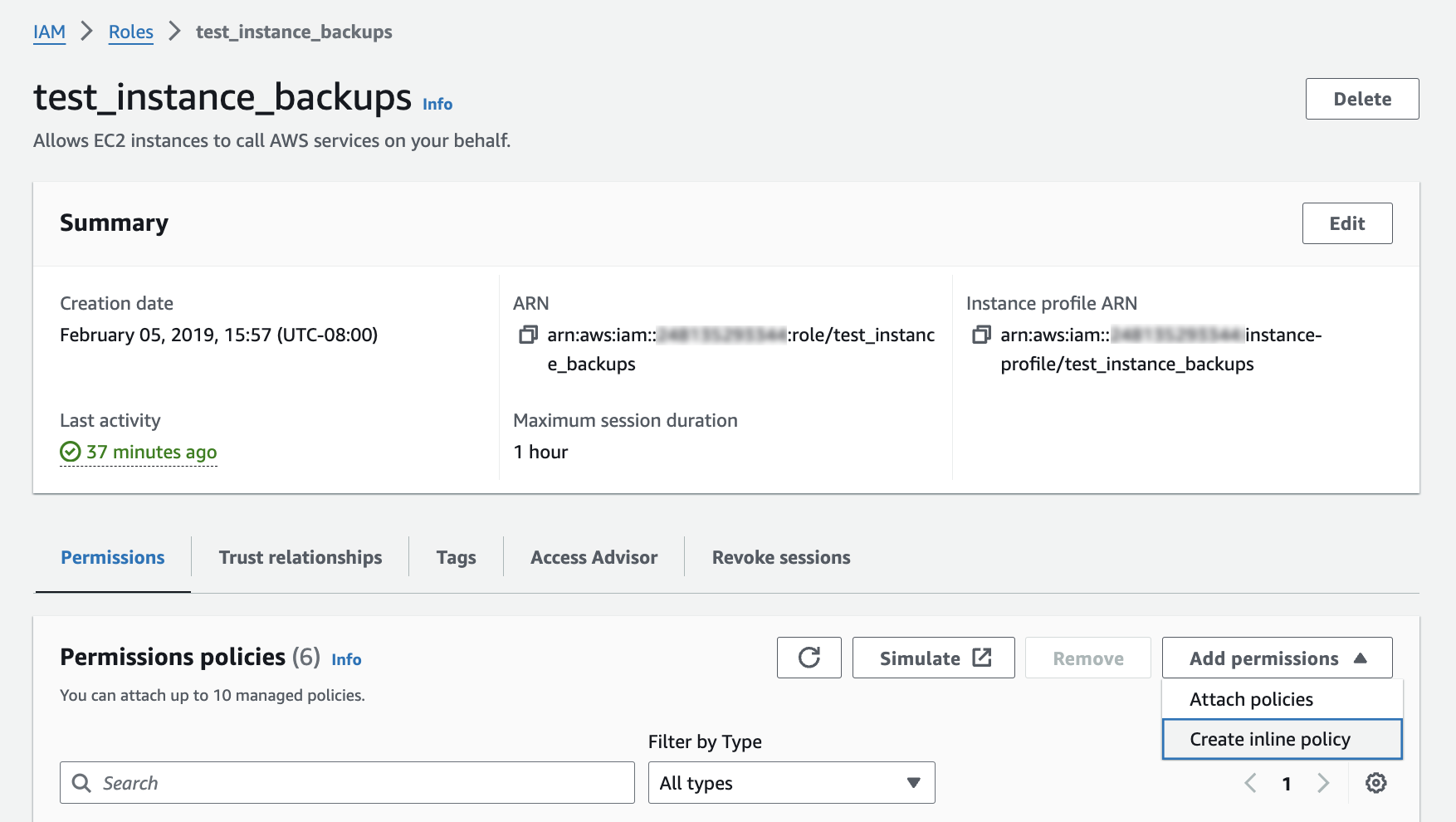Open the Revoke sessions tab
1456x822 pixels.
781,557
